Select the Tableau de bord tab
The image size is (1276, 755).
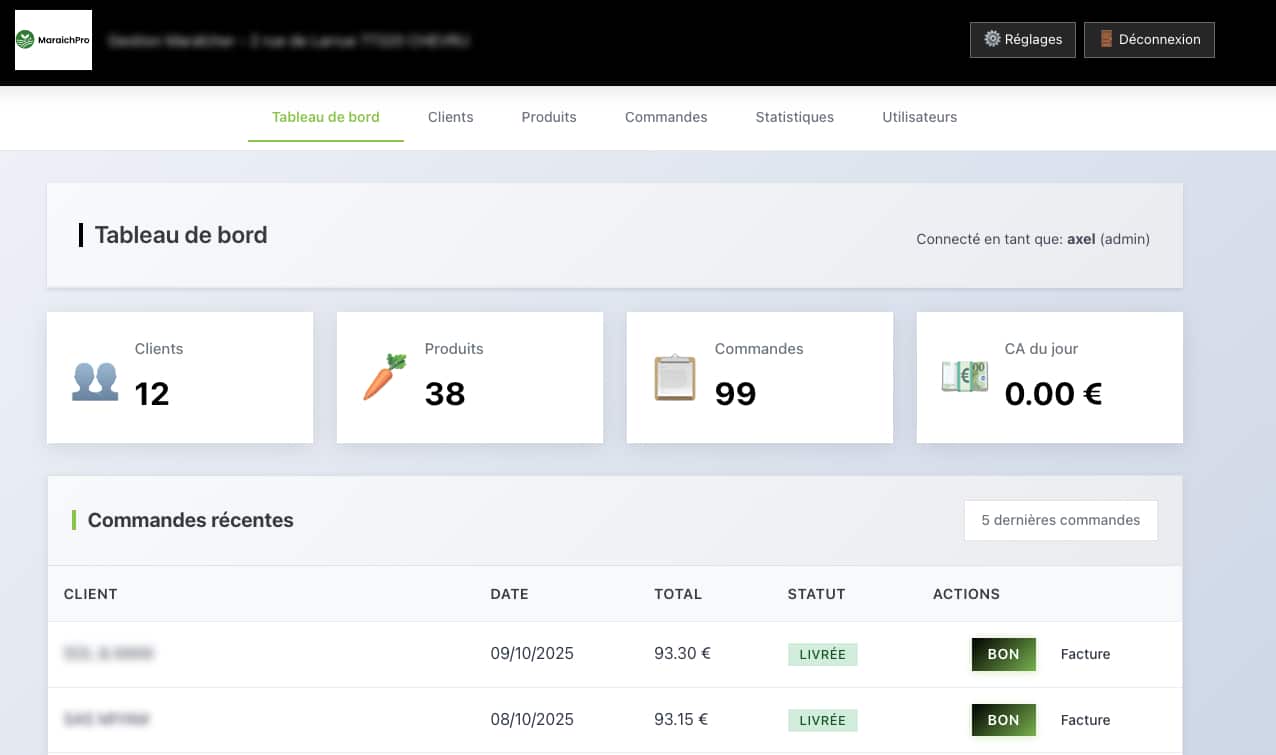[x=325, y=117]
